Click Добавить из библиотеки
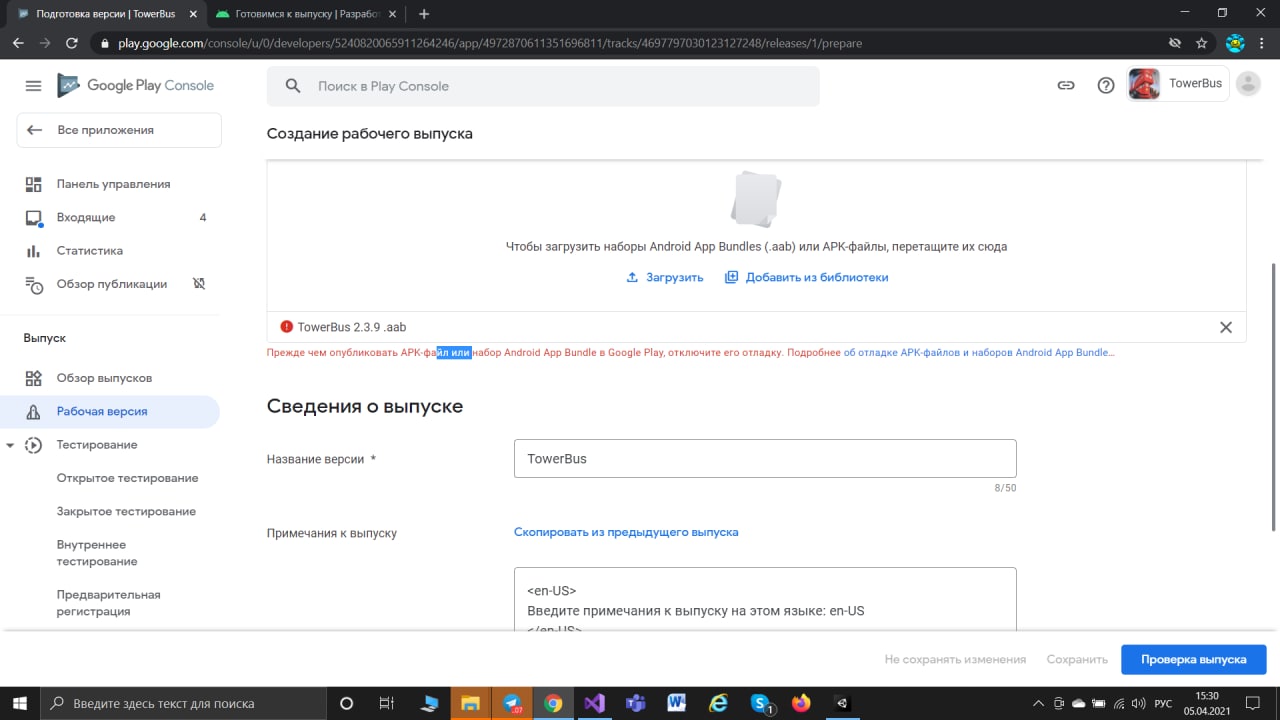Viewport: 1280px width, 720px height. point(806,277)
